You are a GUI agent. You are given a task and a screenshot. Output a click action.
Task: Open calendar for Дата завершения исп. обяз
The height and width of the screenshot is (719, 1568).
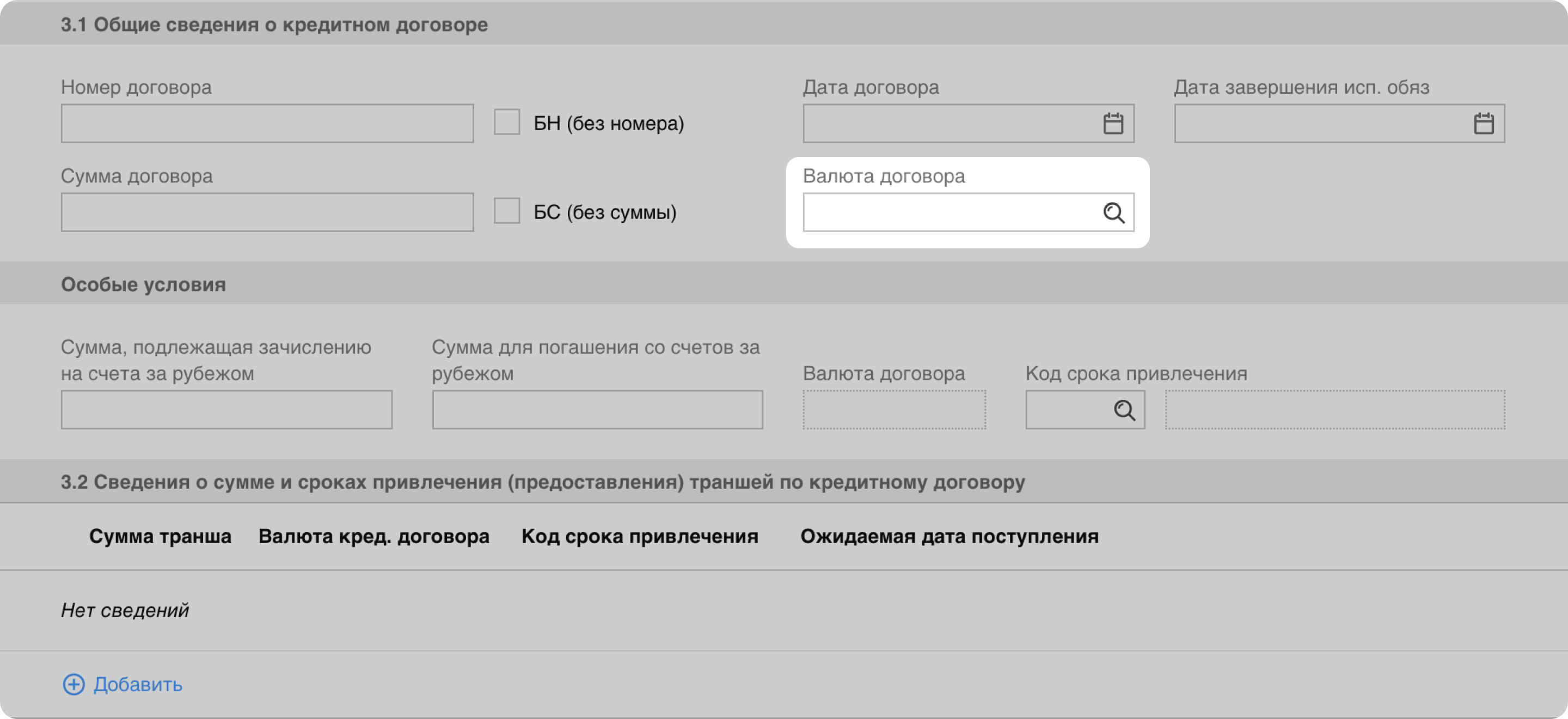pyautogui.click(x=1484, y=124)
